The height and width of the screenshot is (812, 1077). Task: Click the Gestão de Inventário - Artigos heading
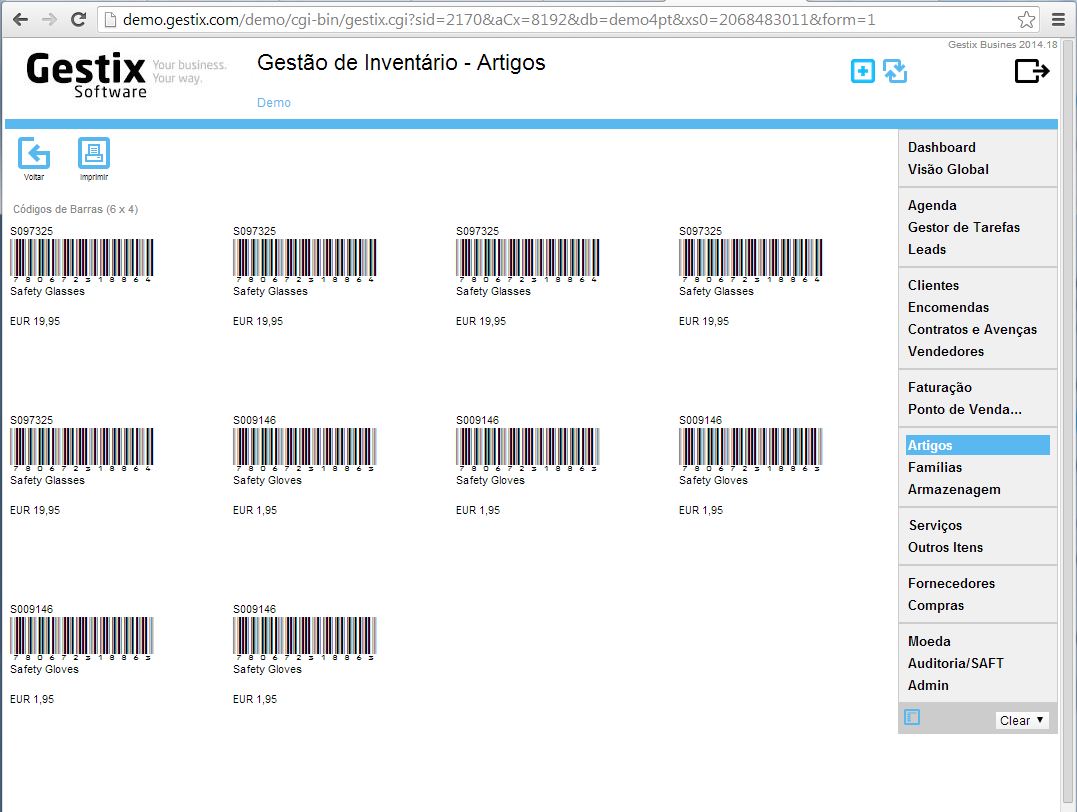click(401, 63)
